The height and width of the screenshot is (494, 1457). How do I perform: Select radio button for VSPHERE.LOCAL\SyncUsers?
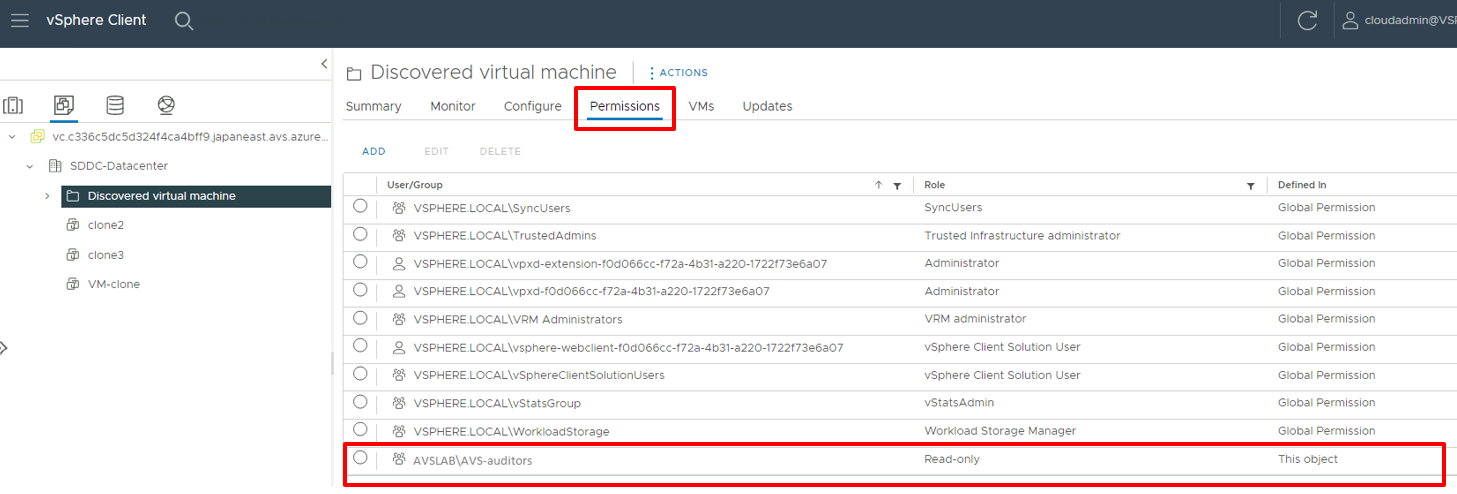click(x=360, y=206)
